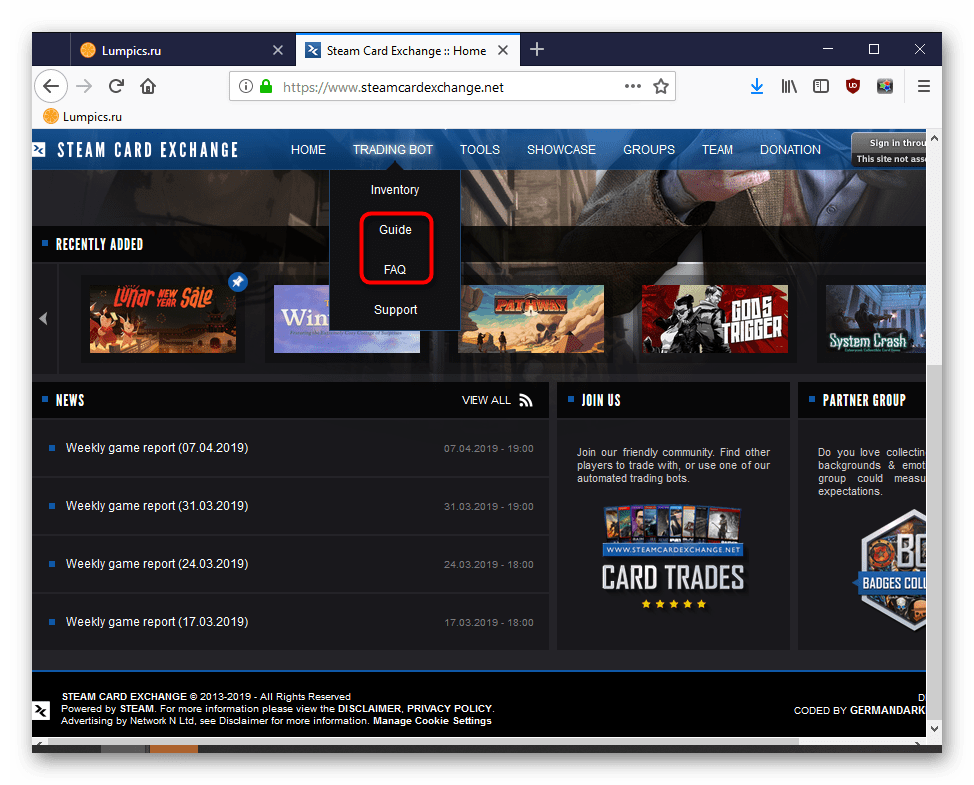Open the Pathway game thumbnail

point(531,319)
